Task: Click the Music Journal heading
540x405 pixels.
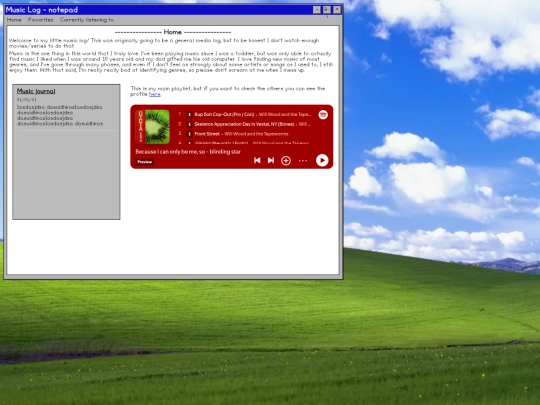Action: coord(36,91)
